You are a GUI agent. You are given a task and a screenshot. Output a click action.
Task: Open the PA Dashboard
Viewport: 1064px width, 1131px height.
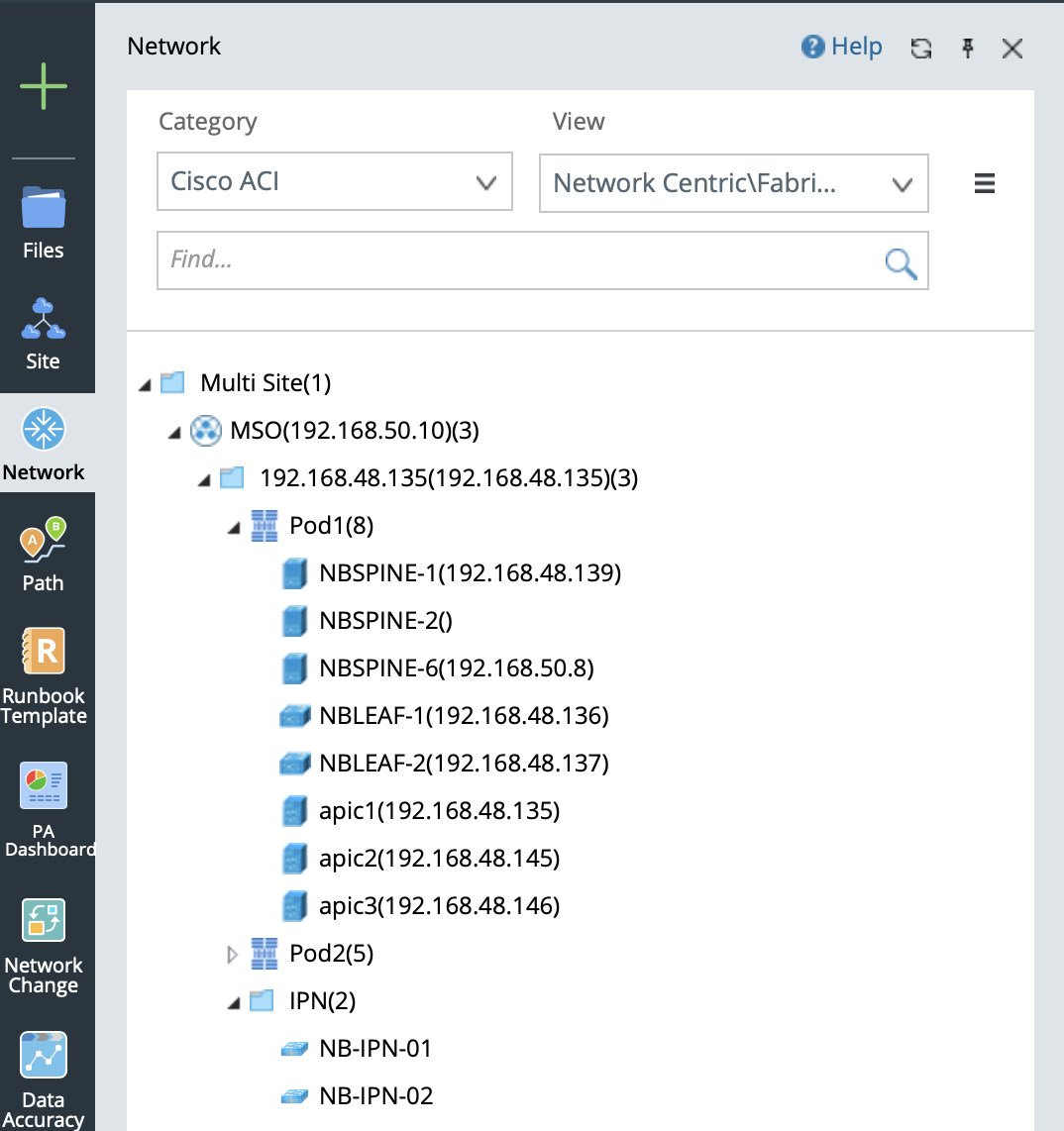[44, 808]
